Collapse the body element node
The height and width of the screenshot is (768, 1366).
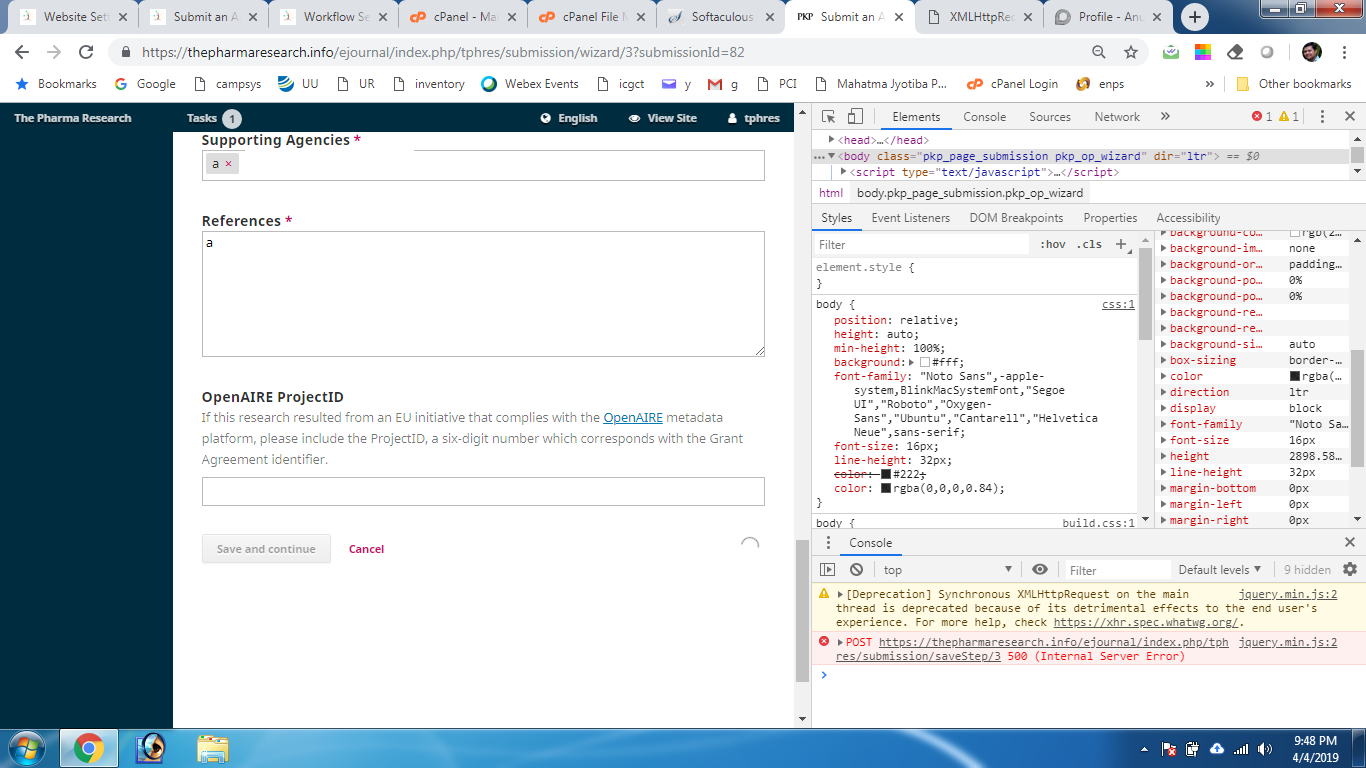[x=832, y=156]
